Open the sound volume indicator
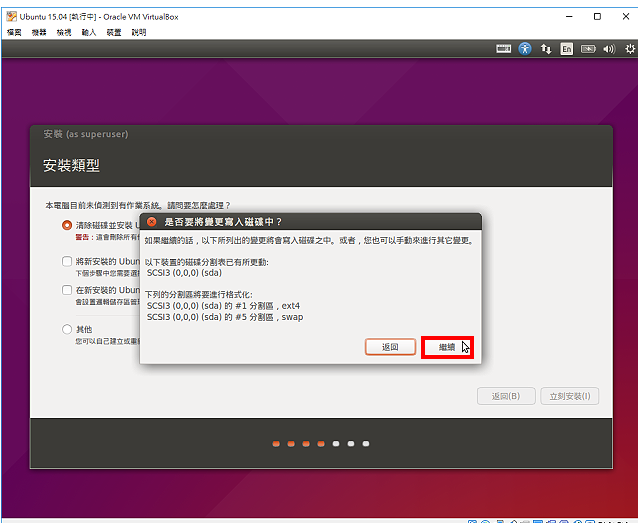The width and height of the screenshot is (638, 523). 609,49
